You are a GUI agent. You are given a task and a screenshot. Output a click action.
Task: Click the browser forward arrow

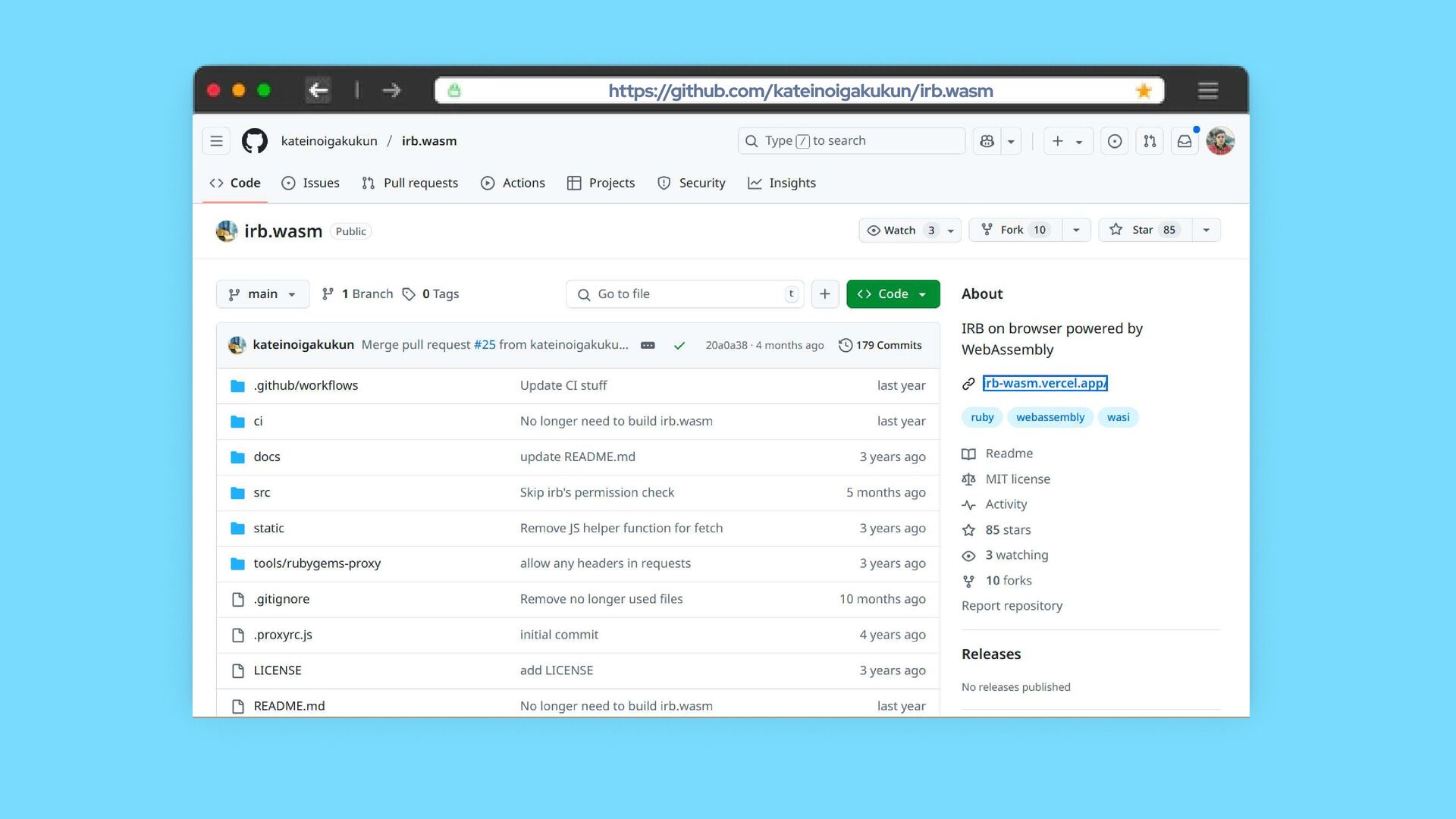coord(391,90)
